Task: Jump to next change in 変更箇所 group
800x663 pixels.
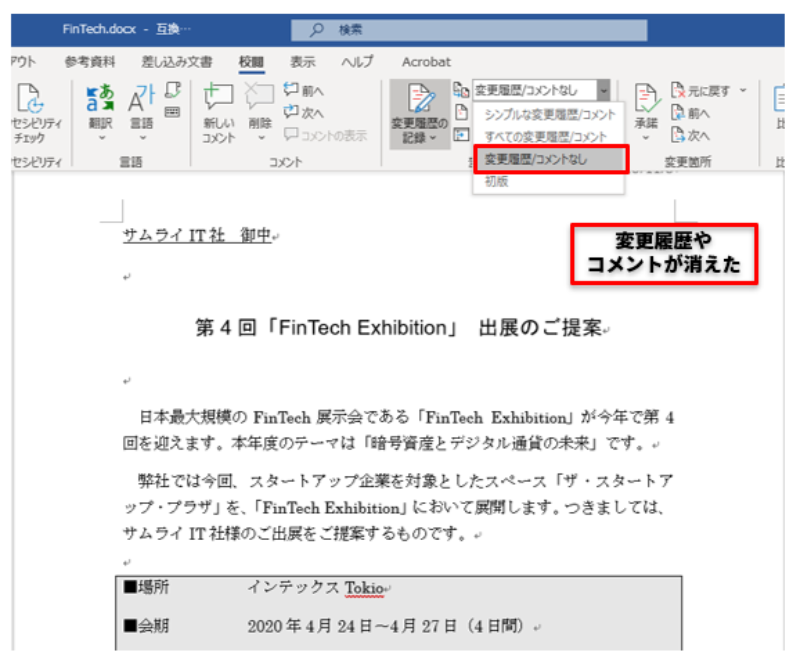Action: (x=691, y=136)
